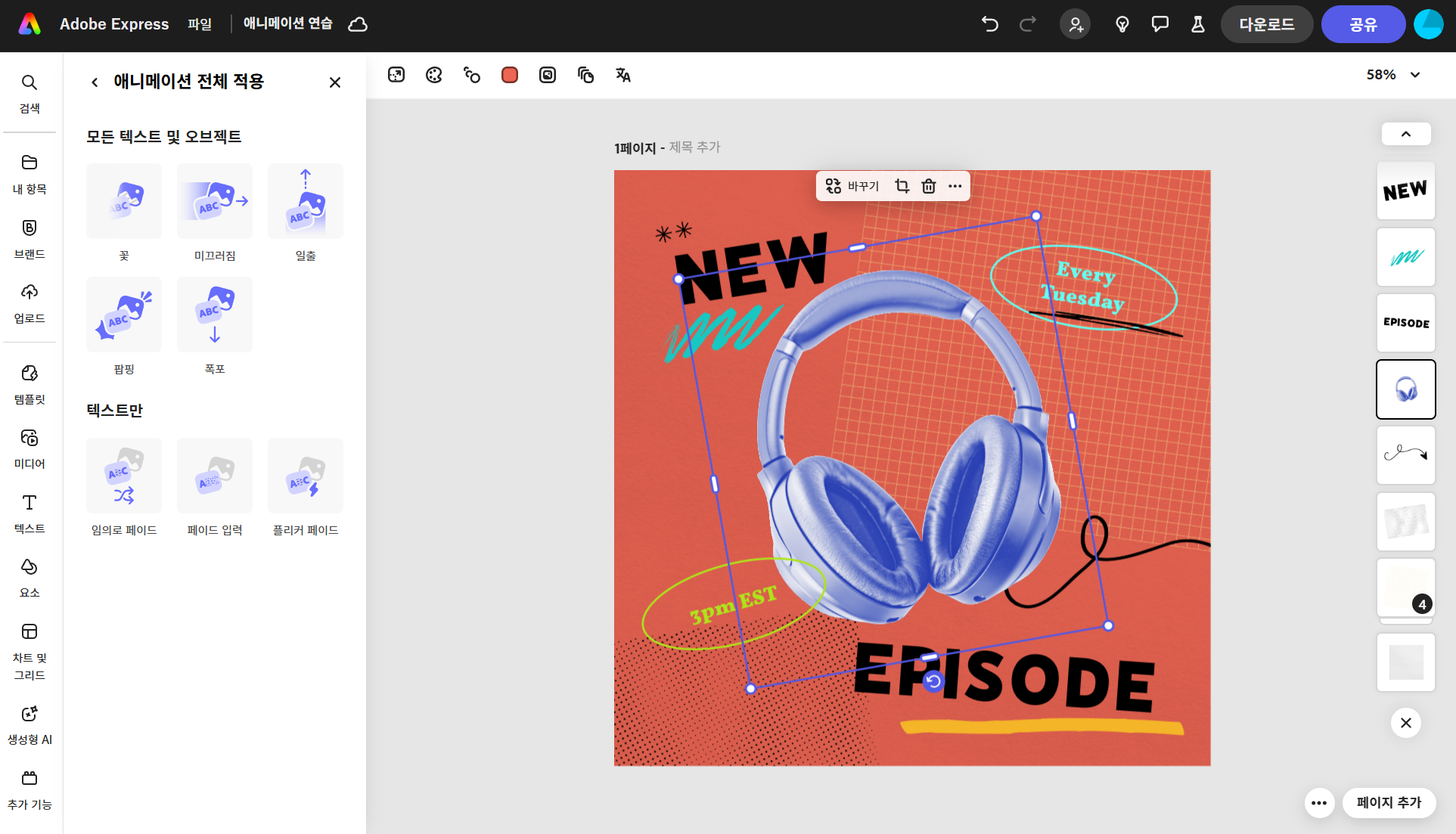Go back using animation panel chevron
Screen dimensions: 1456x834
95,82
